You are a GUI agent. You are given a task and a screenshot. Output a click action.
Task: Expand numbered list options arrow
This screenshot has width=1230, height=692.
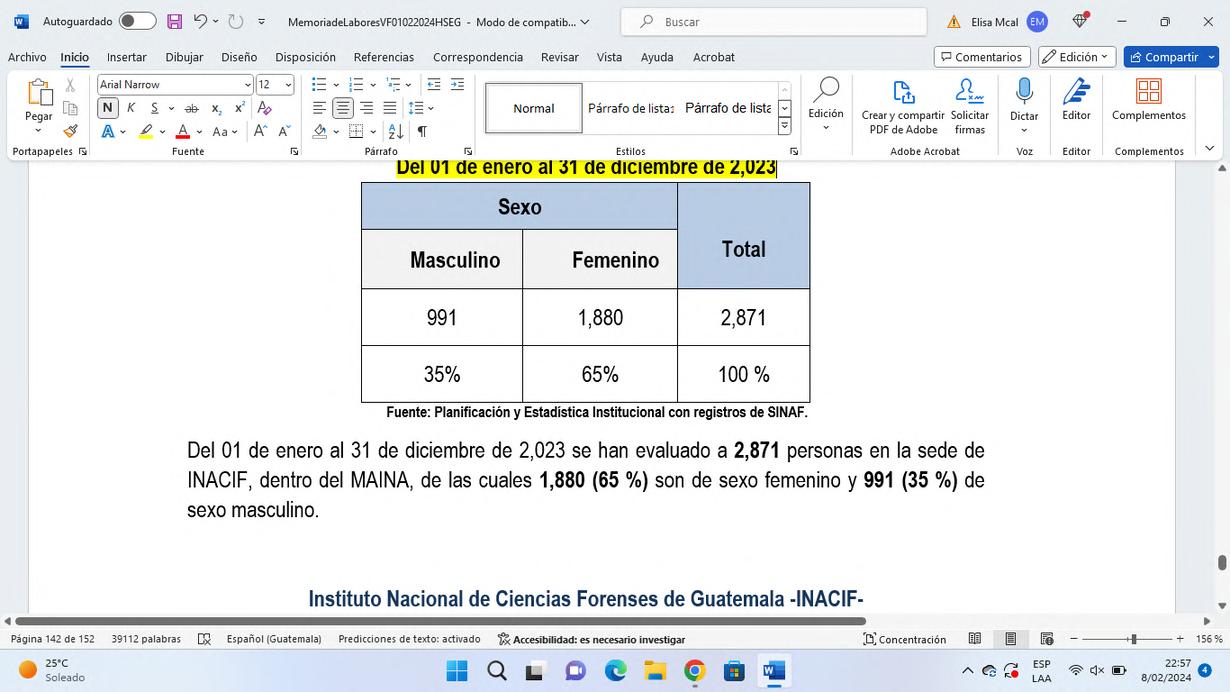[x=372, y=85]
